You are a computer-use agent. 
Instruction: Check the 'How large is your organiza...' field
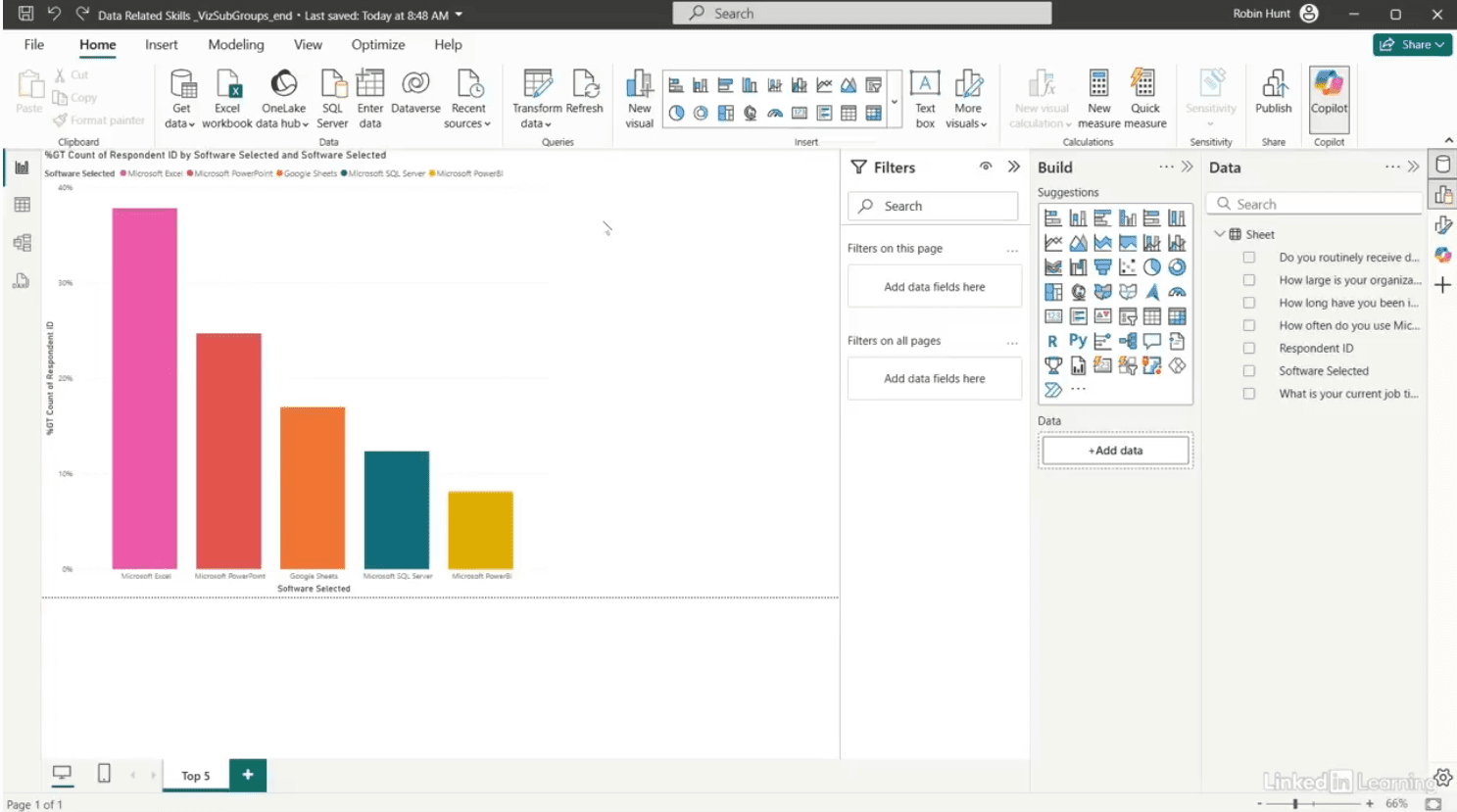point(1249,280)
